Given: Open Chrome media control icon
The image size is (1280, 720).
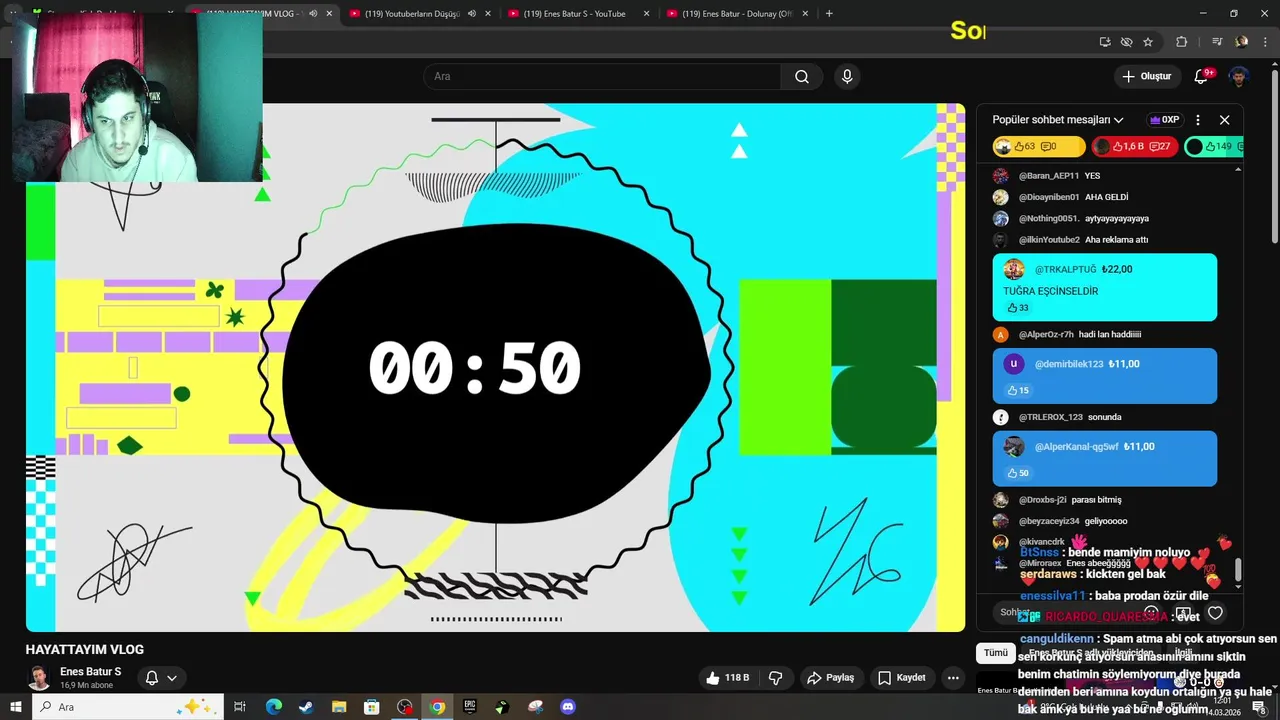Looking at the screenshot, I should click(x=1217, y=42).
